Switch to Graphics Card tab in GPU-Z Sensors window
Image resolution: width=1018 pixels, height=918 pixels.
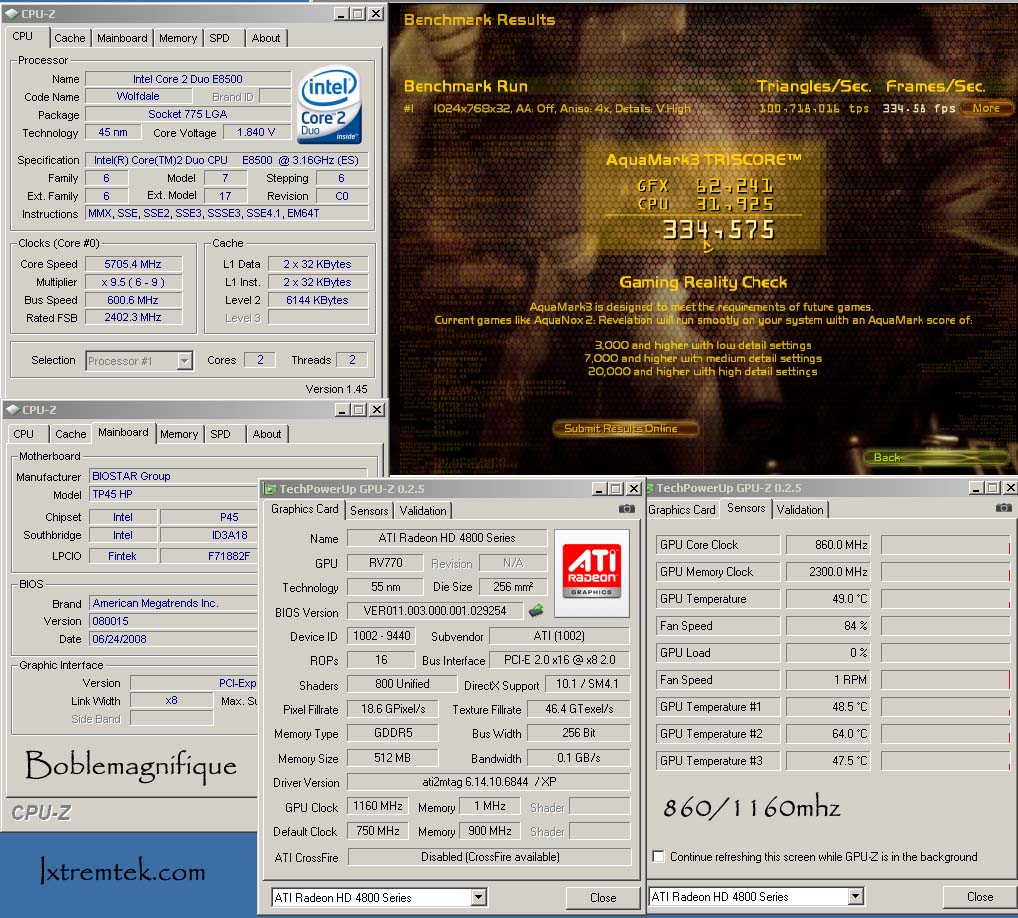pos(682,510)
